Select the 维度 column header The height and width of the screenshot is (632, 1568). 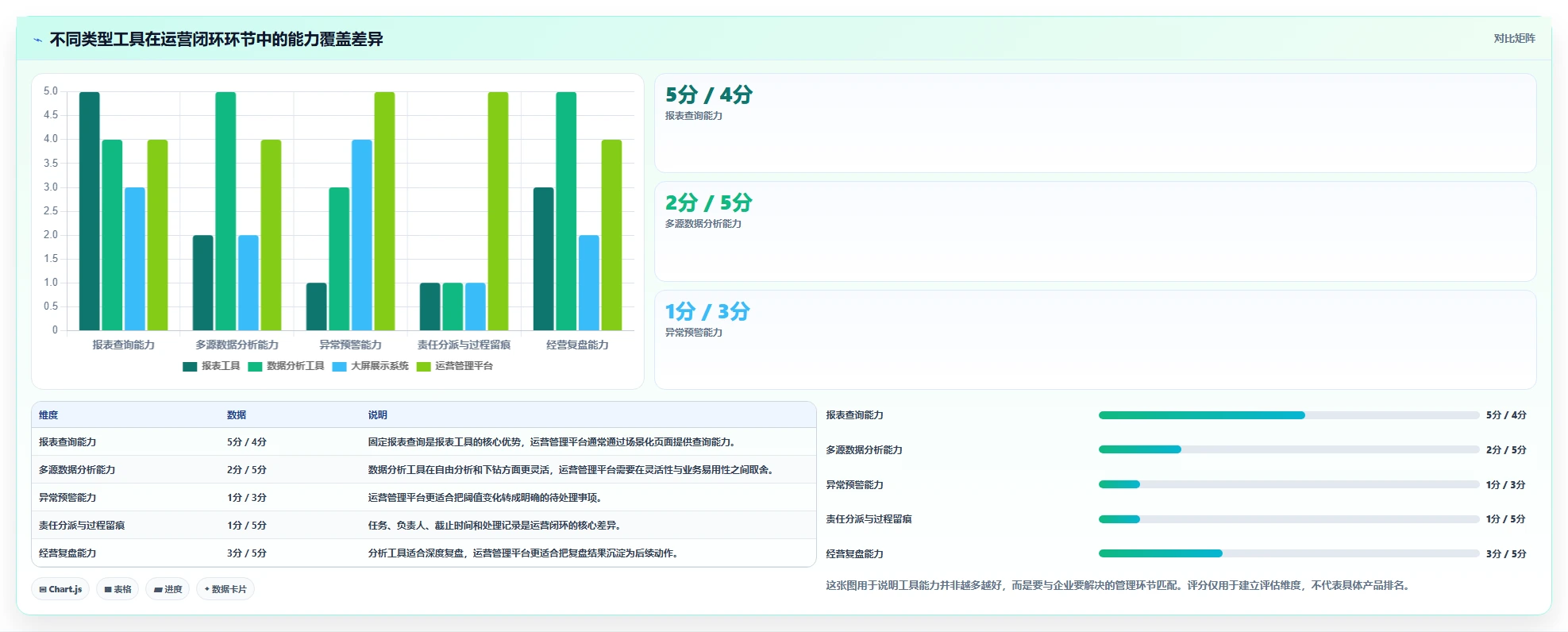(48, 415)
